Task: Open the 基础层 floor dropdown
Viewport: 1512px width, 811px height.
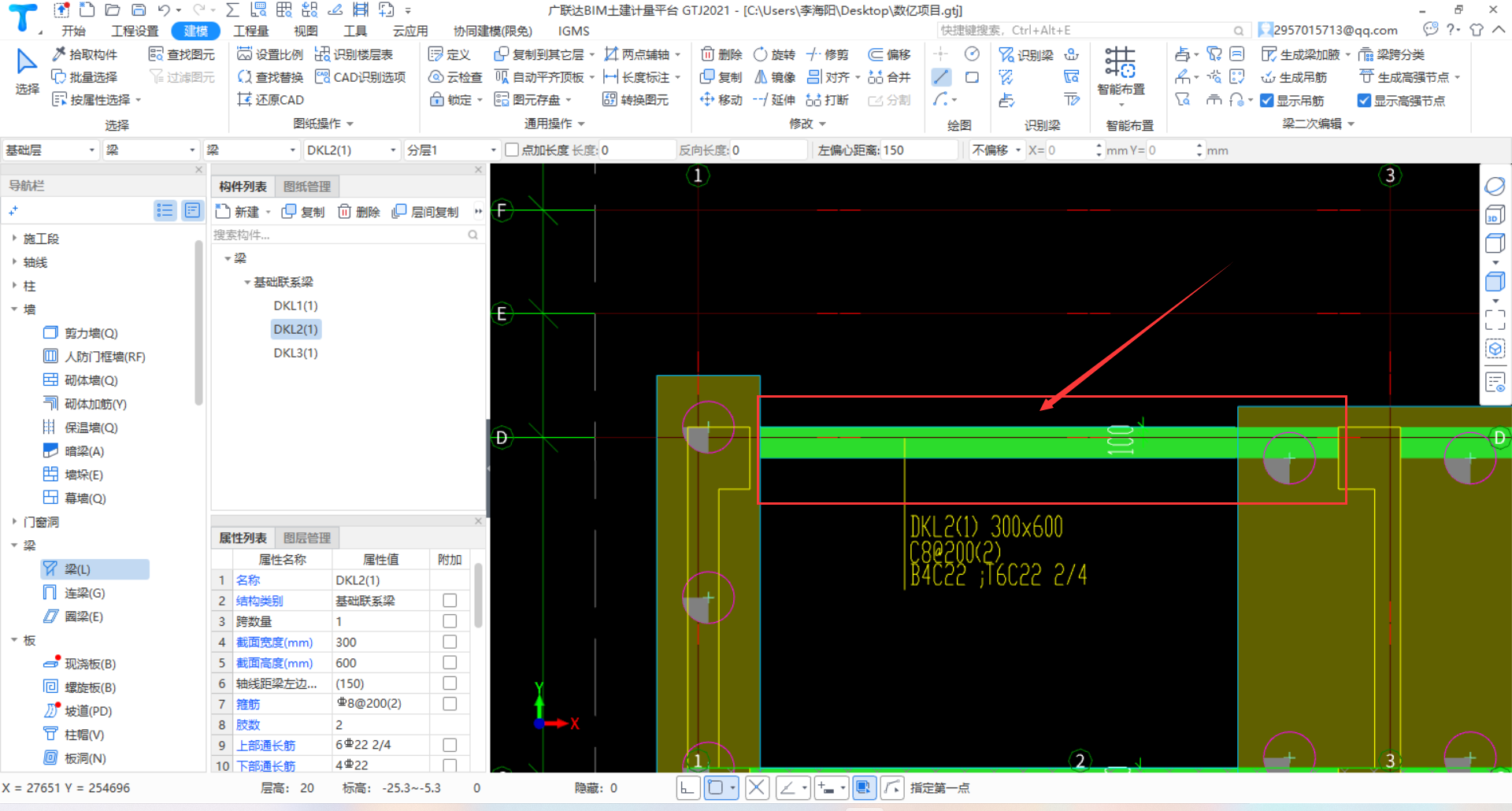Action: [50, 150]
